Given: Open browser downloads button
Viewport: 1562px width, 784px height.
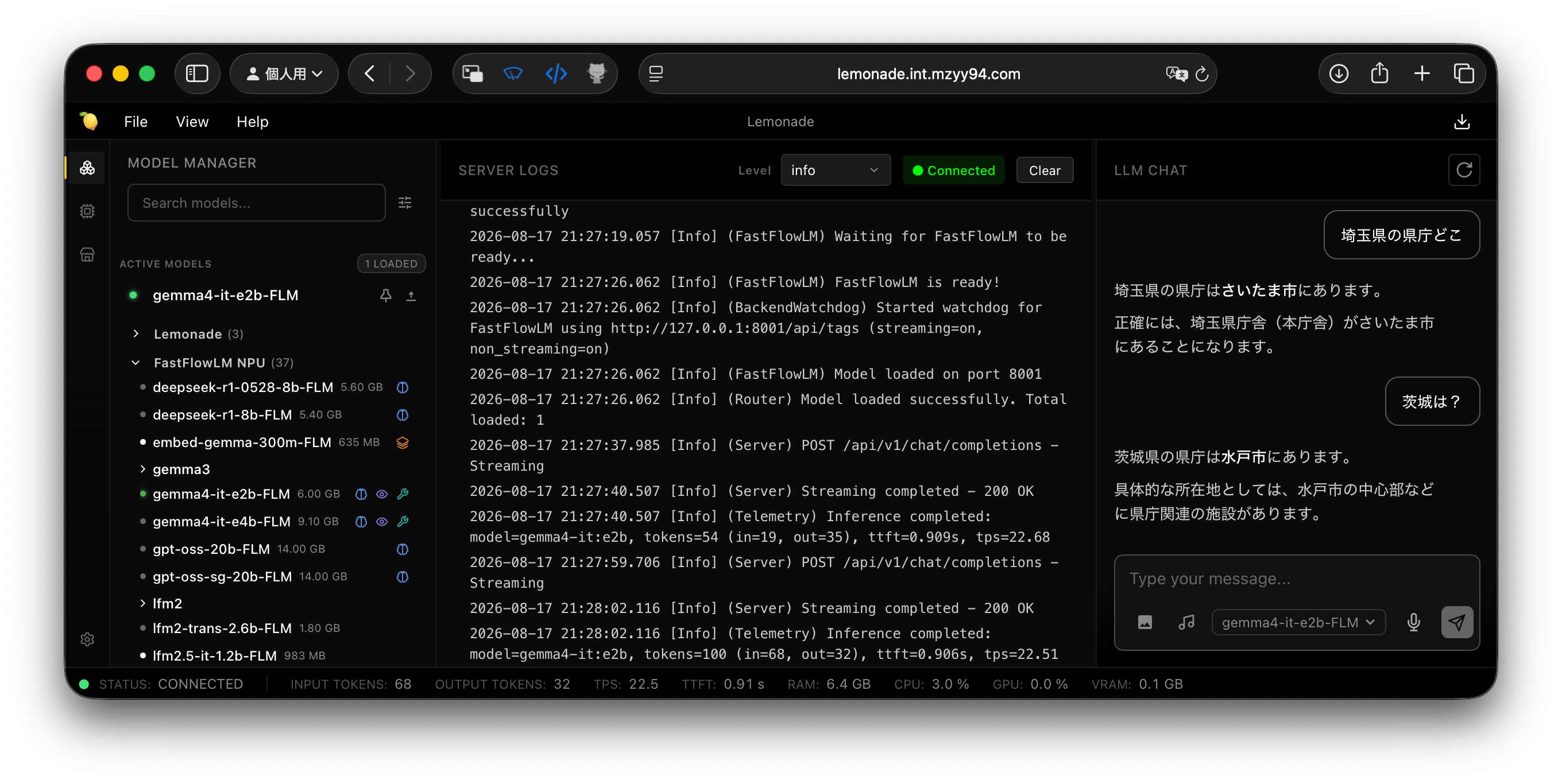Looking at the screenshot, I should pos(1338,74).
